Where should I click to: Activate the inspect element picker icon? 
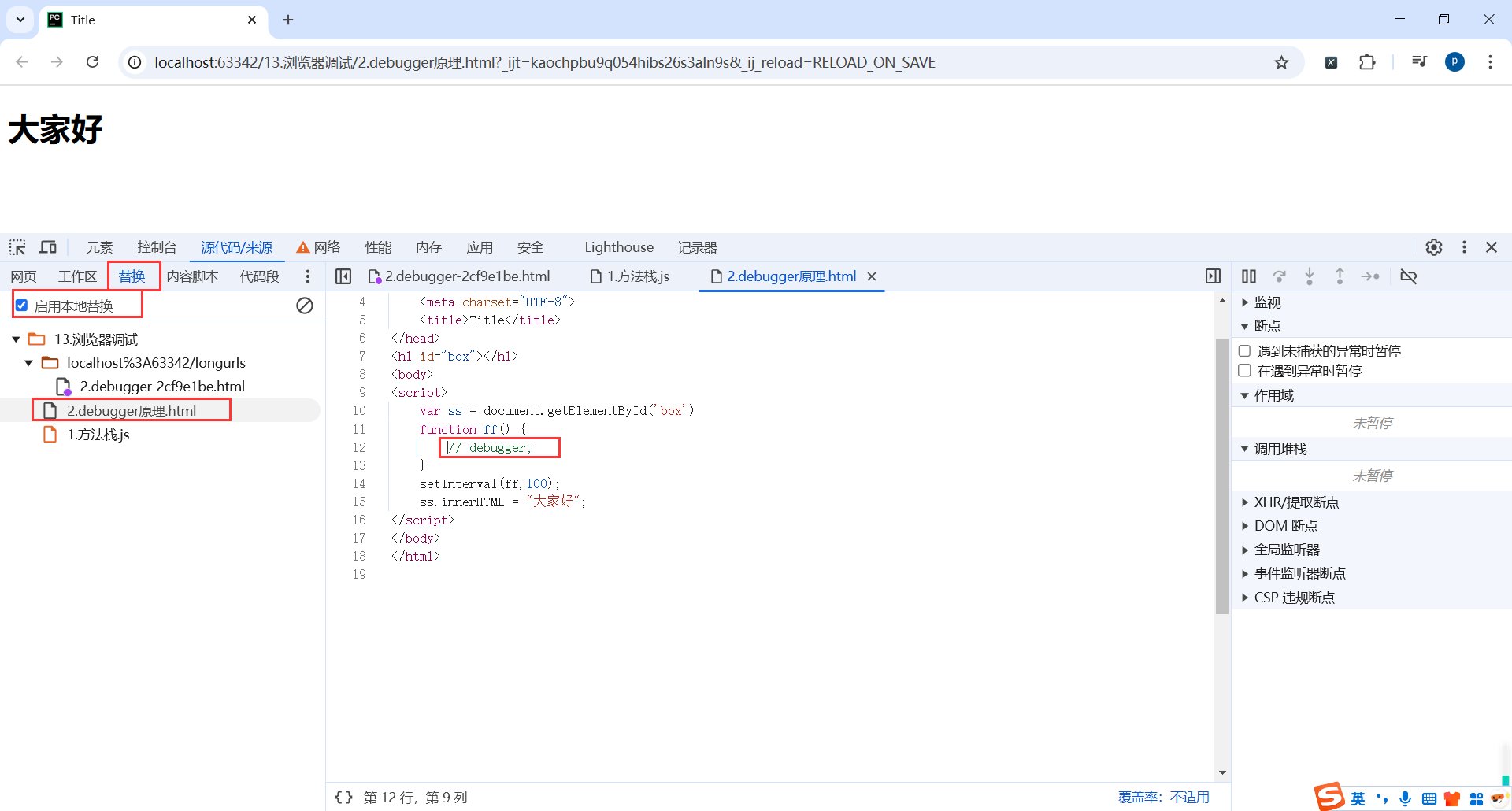point(17,247)
